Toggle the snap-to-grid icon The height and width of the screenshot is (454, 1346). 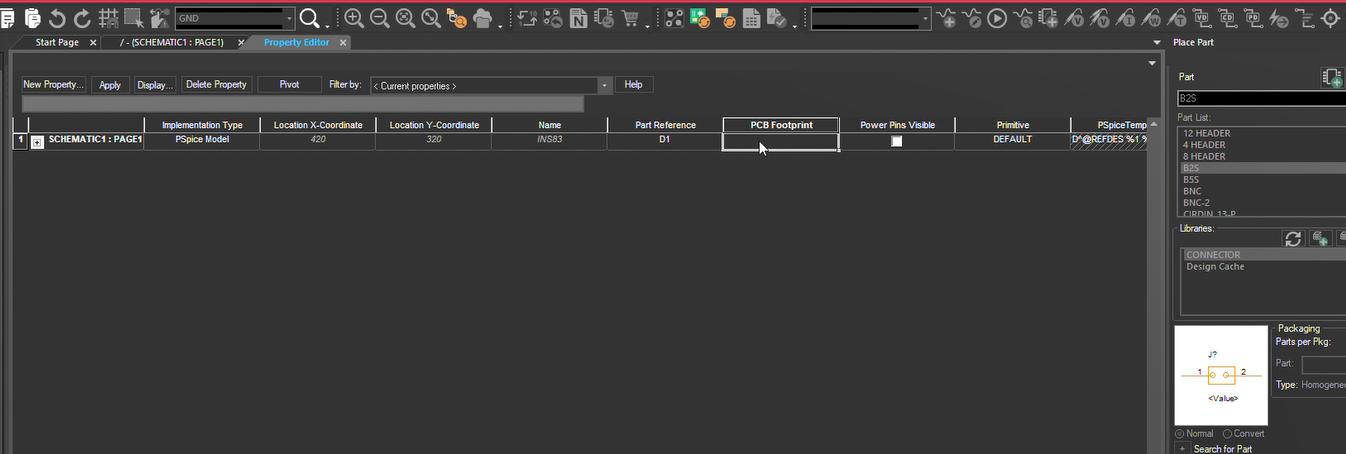coord(108,18)
